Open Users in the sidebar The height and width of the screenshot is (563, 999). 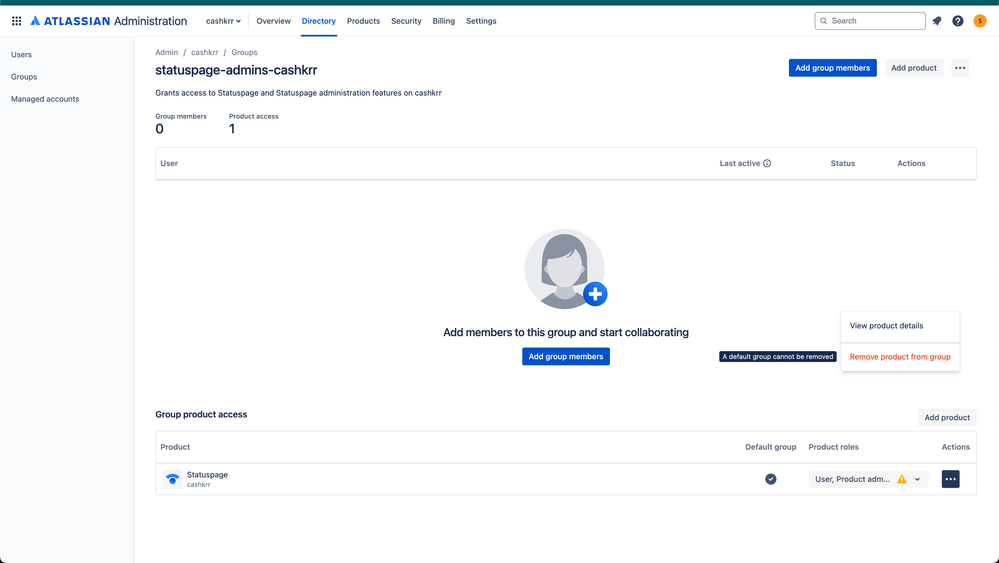[x=22, y=55]
